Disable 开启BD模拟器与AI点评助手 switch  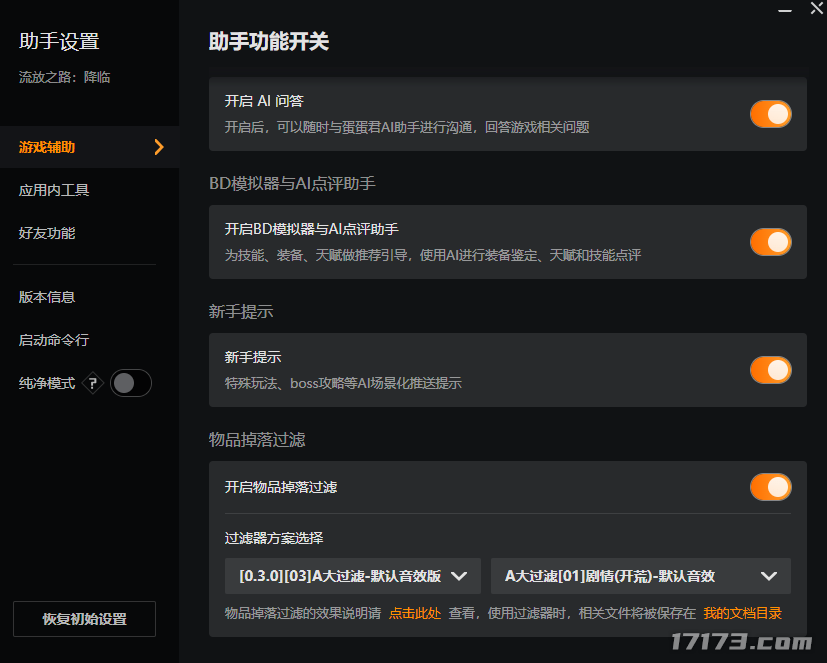tap(771, 242)
